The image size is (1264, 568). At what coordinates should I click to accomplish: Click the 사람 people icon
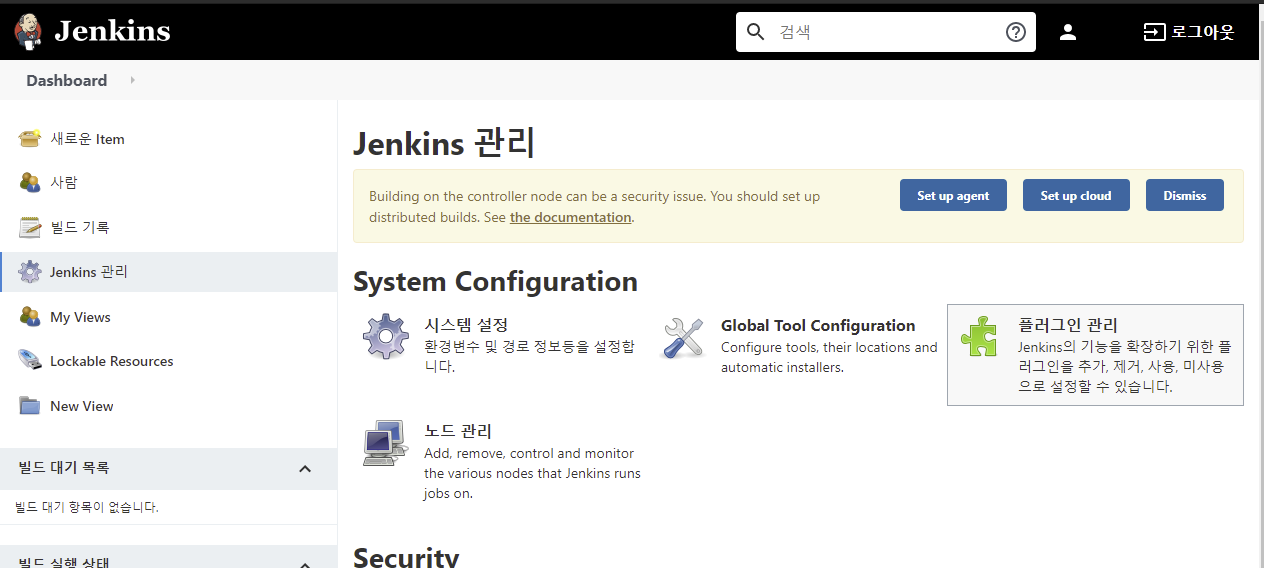tap(30, 182)
